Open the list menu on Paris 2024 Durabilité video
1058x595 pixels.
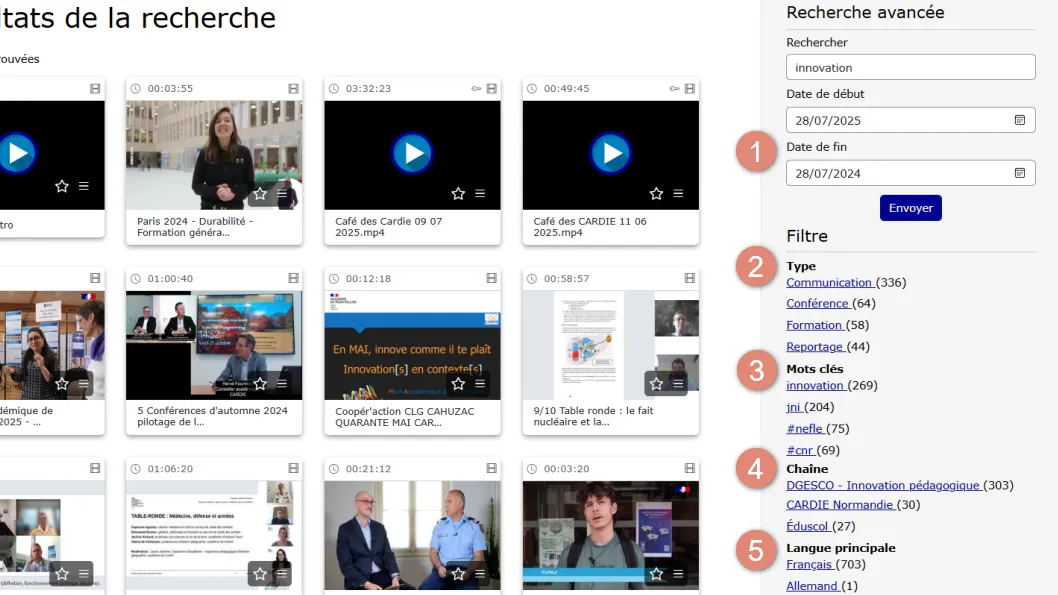click(282, 194)
